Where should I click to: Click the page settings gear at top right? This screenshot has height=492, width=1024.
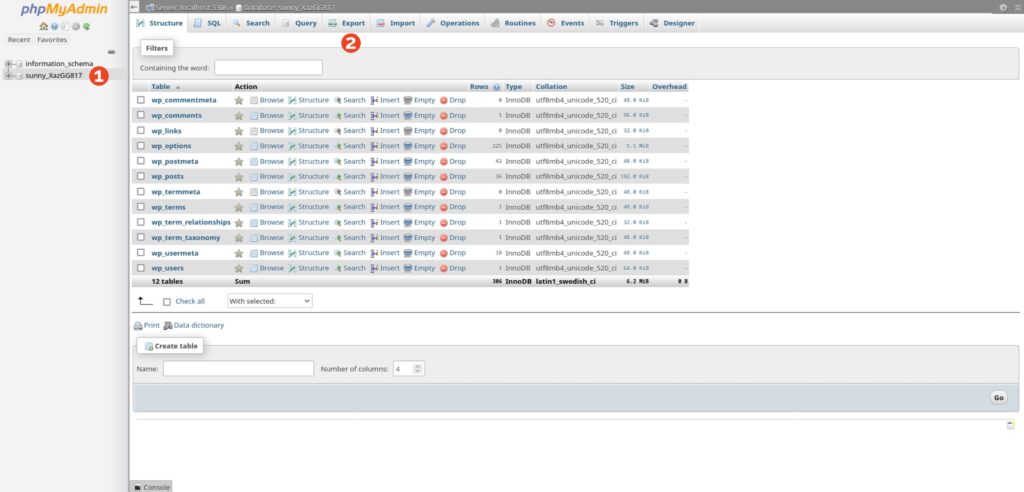point(1003,7)
